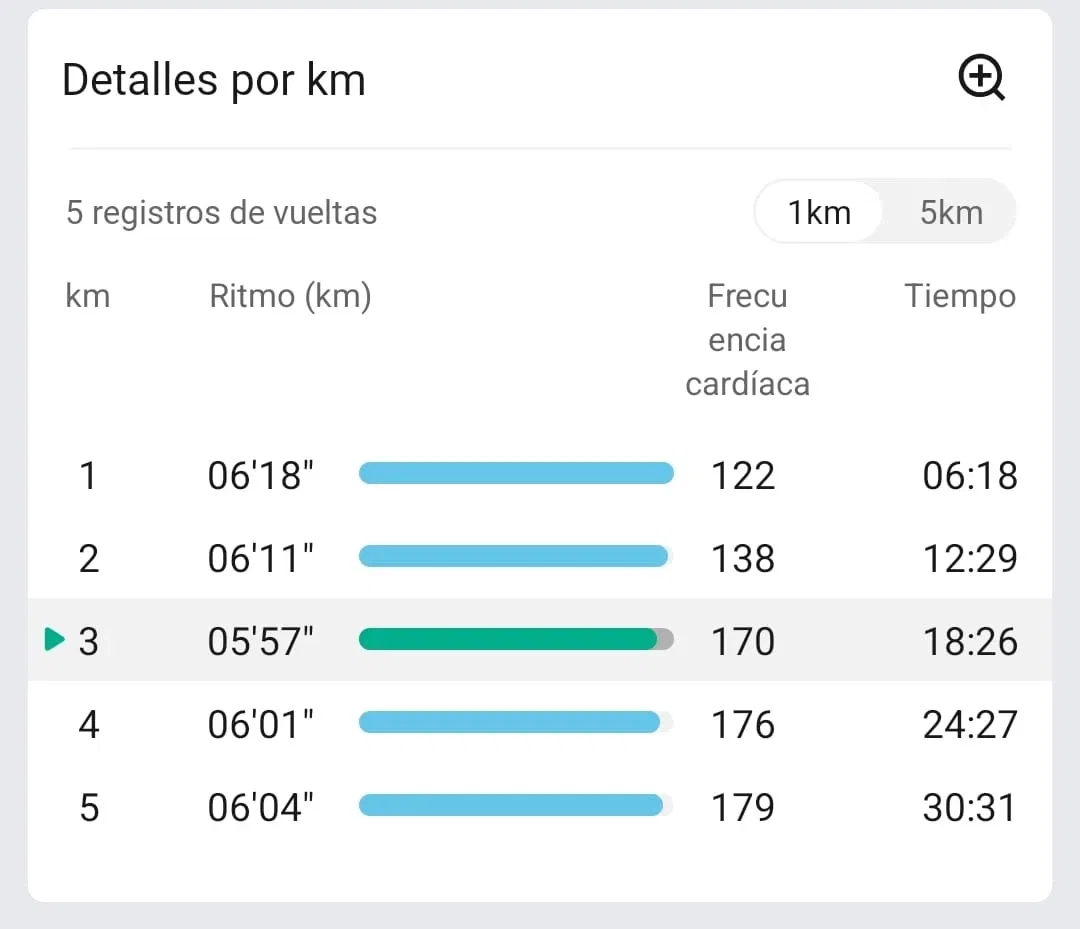The image size is (1080, 929).
Task: Click the 5 registros de vueltas label
Action: point(221,212)
